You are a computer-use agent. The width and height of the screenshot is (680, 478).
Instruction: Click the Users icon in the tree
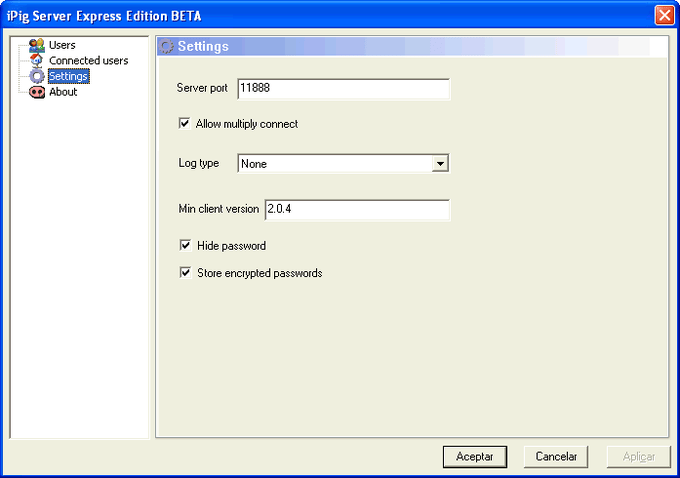37,45
